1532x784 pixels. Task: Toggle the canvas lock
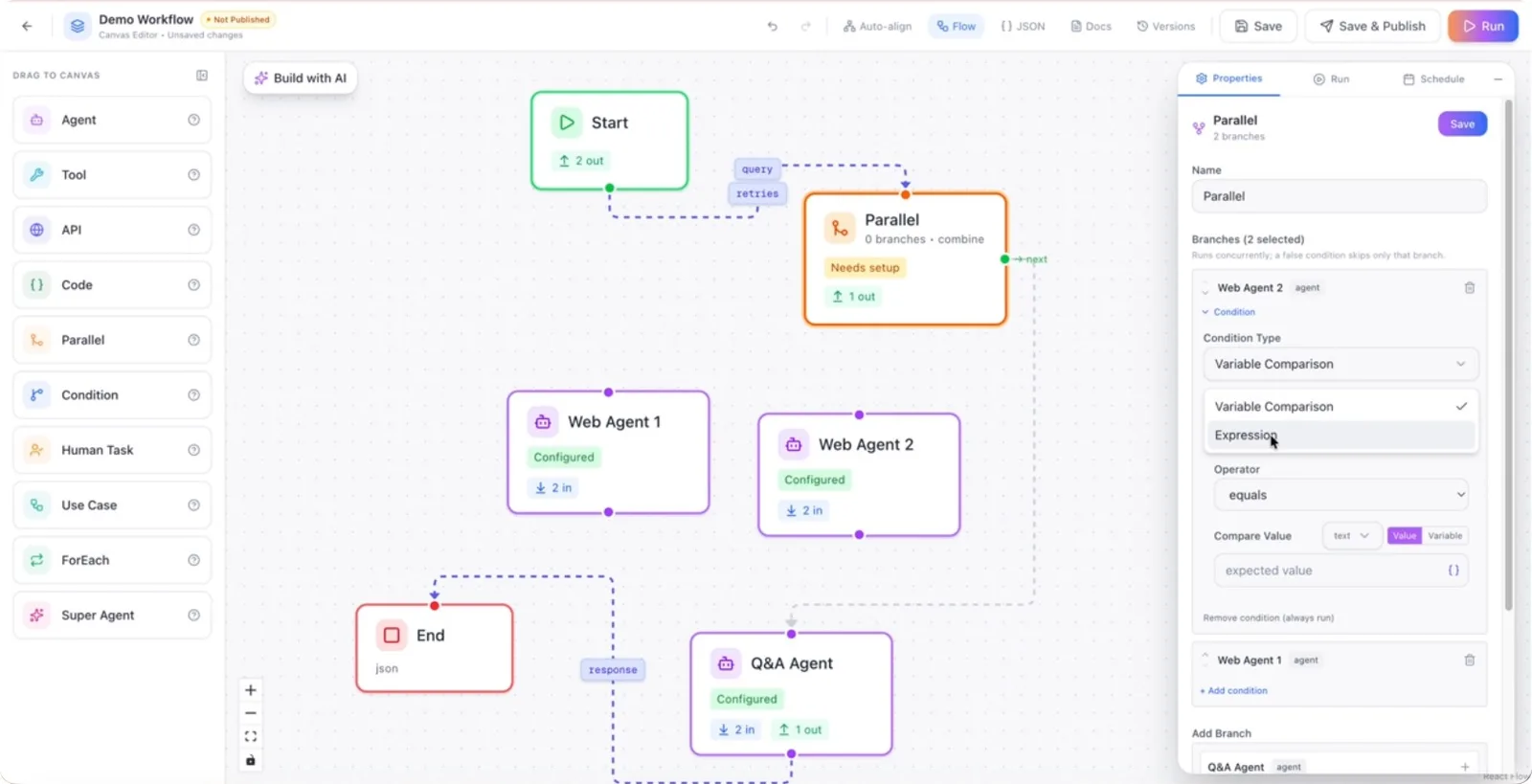click(251, 760)
